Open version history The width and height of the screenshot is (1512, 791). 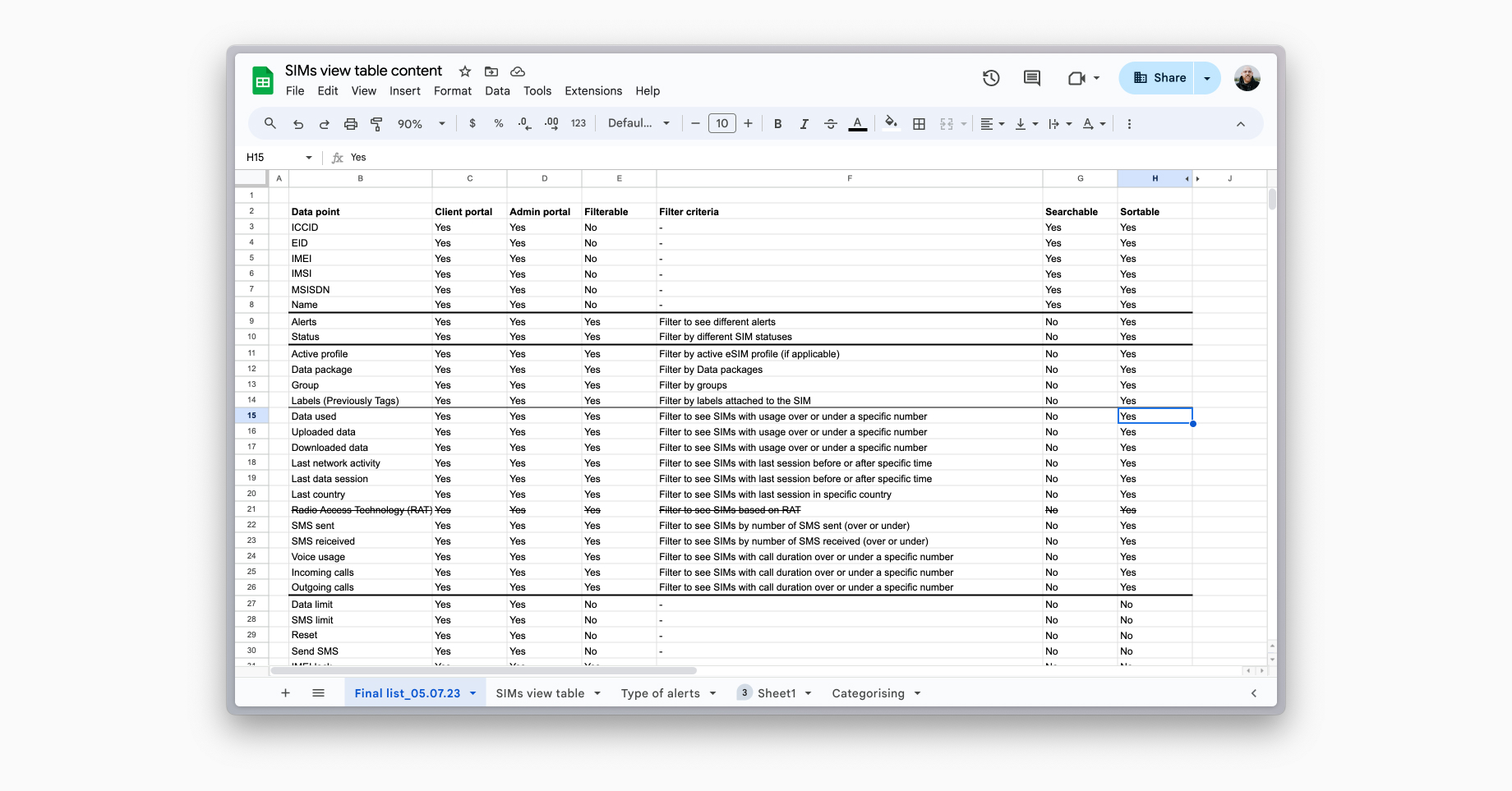click(990, 78)
